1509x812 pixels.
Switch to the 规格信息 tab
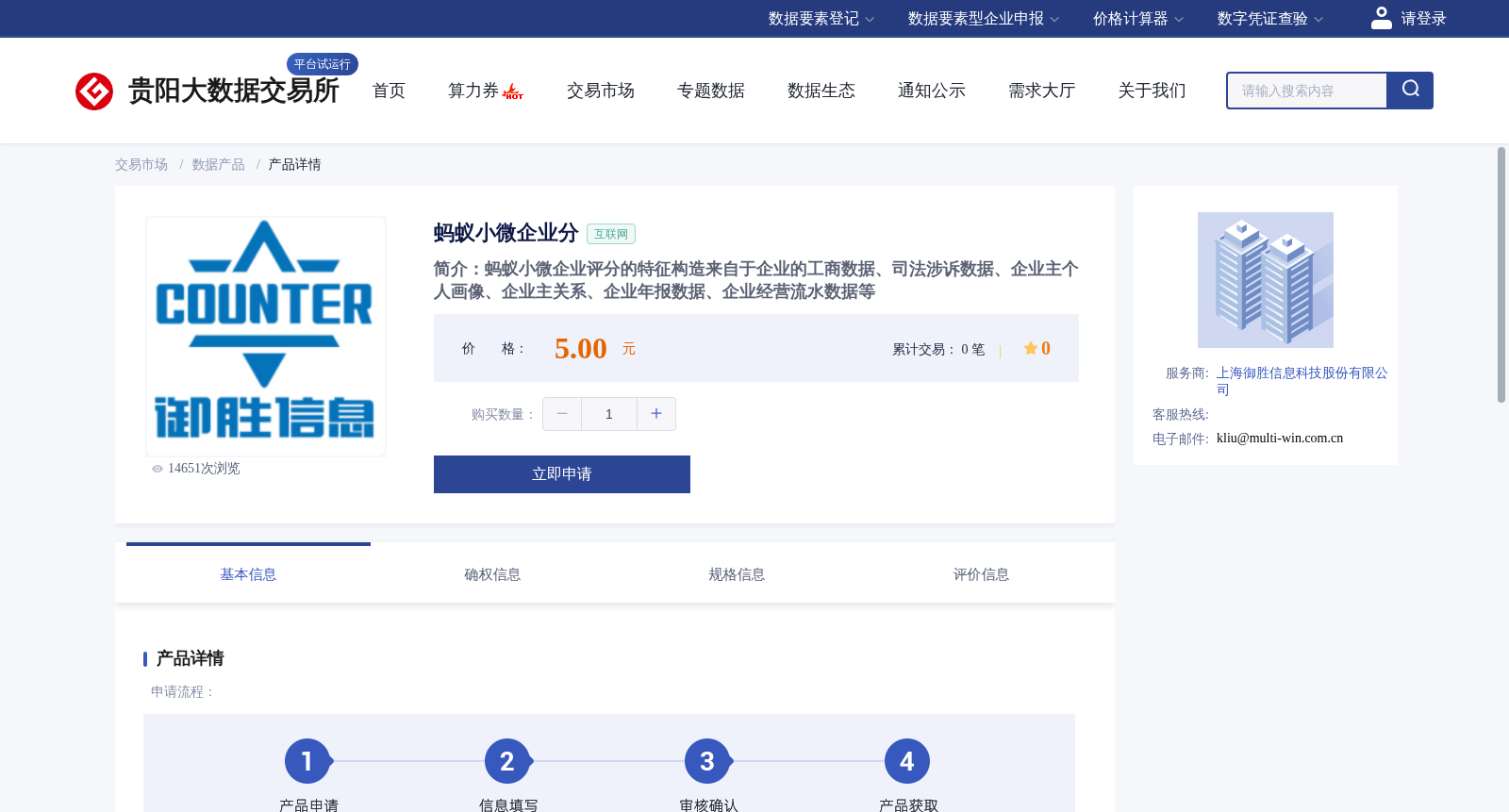click(737, 574)
